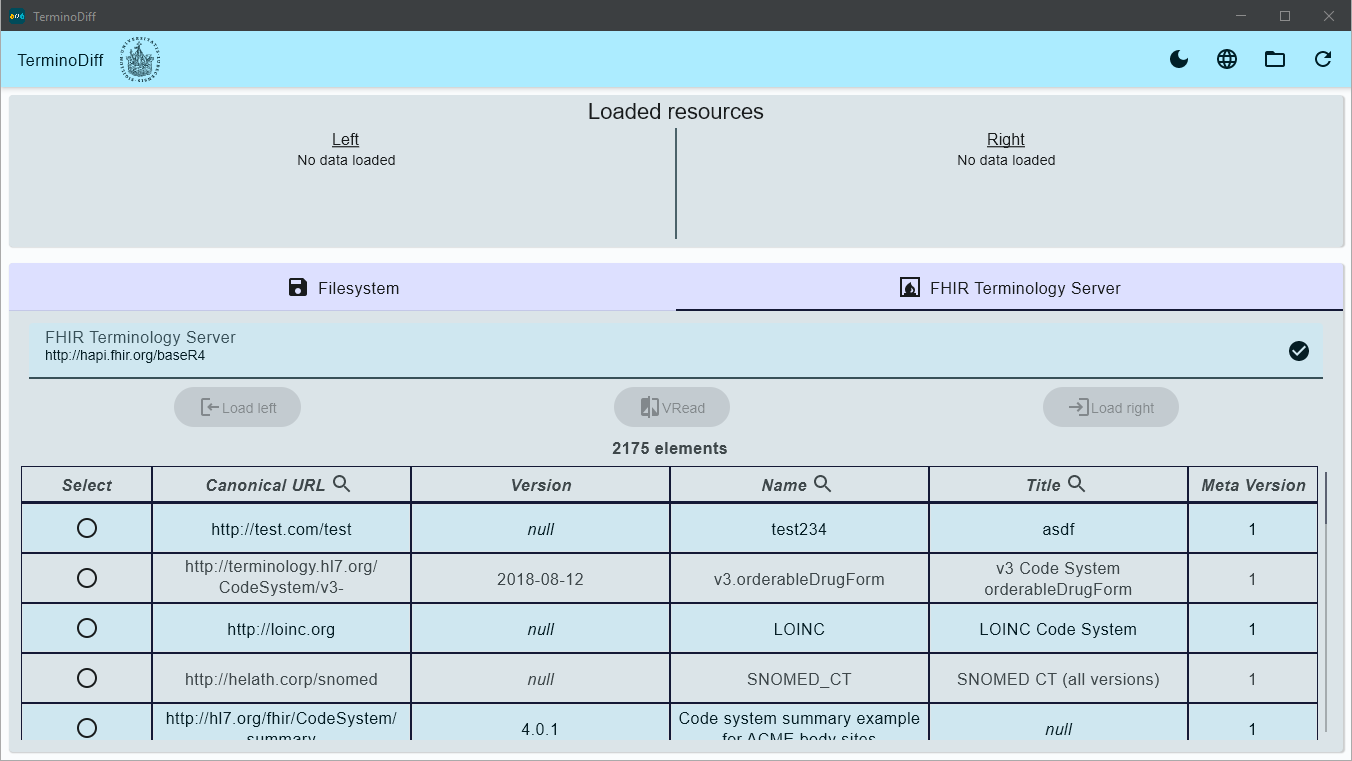Search by Canonical URL magnifier icon
The height and width of the screenshot is (761, 1352).
342,484
